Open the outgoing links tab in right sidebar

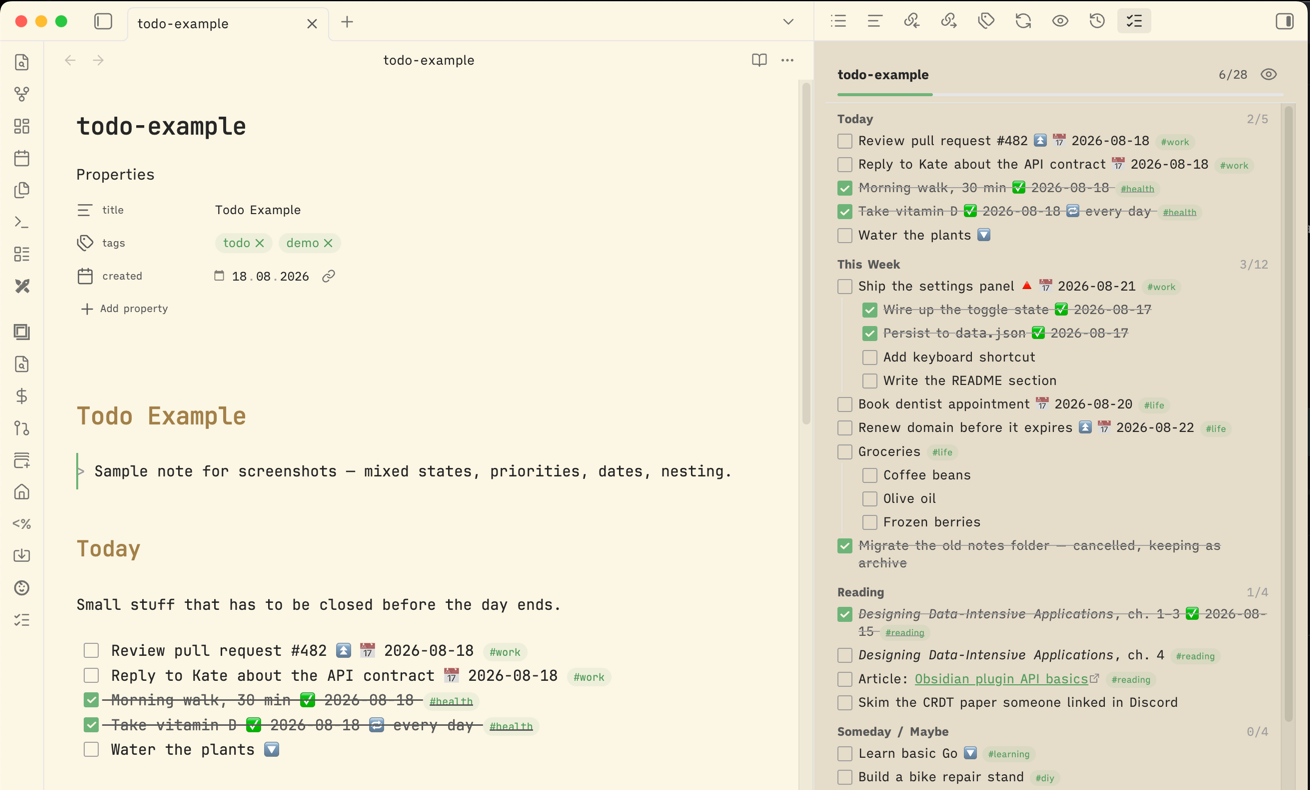point(949,21)
